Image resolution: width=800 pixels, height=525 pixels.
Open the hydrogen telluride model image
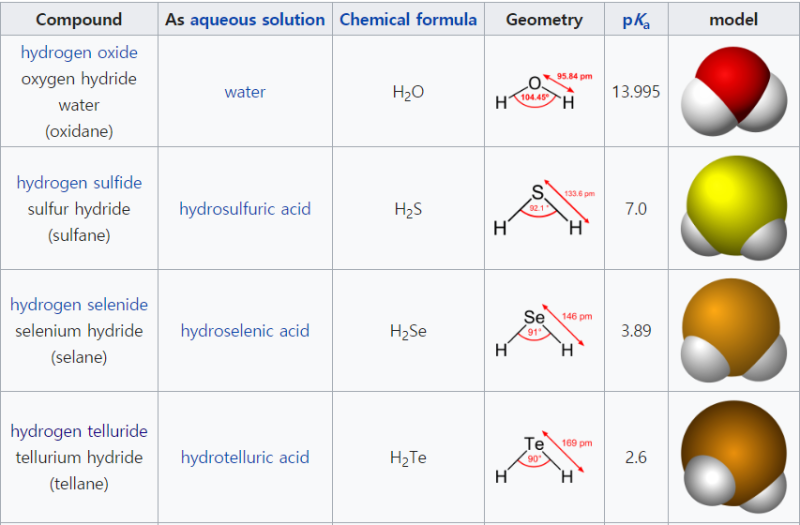[x=734, y=455]
